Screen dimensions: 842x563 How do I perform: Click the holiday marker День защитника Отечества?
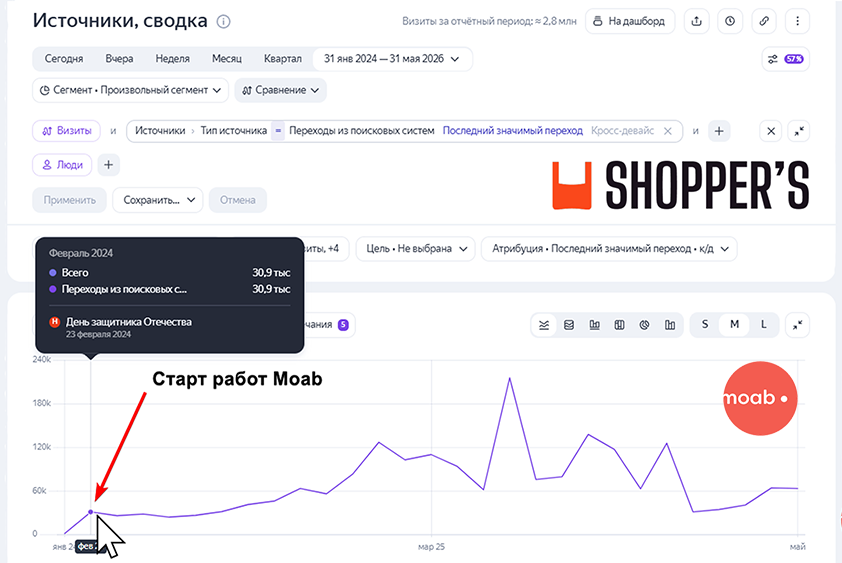pos(54,322)
